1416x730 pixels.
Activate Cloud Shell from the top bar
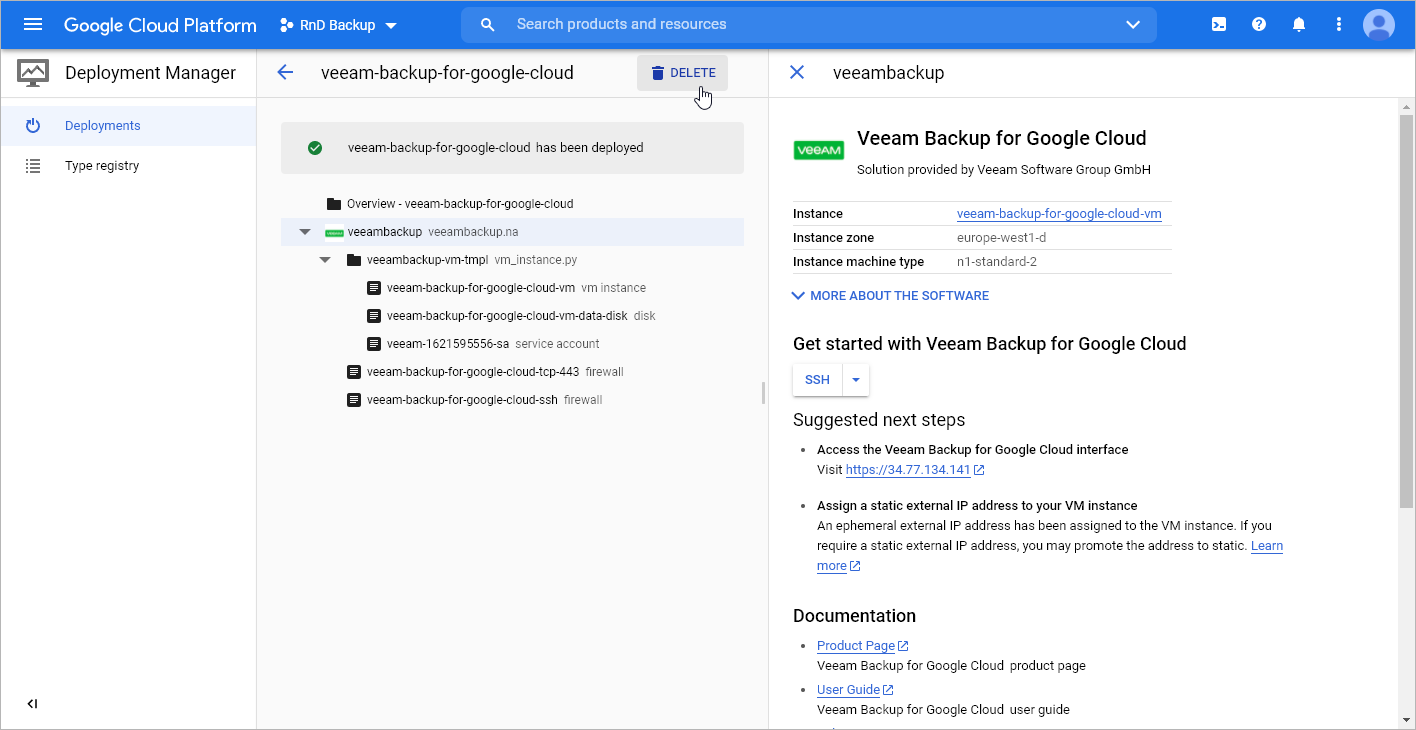coord(1219,25)
